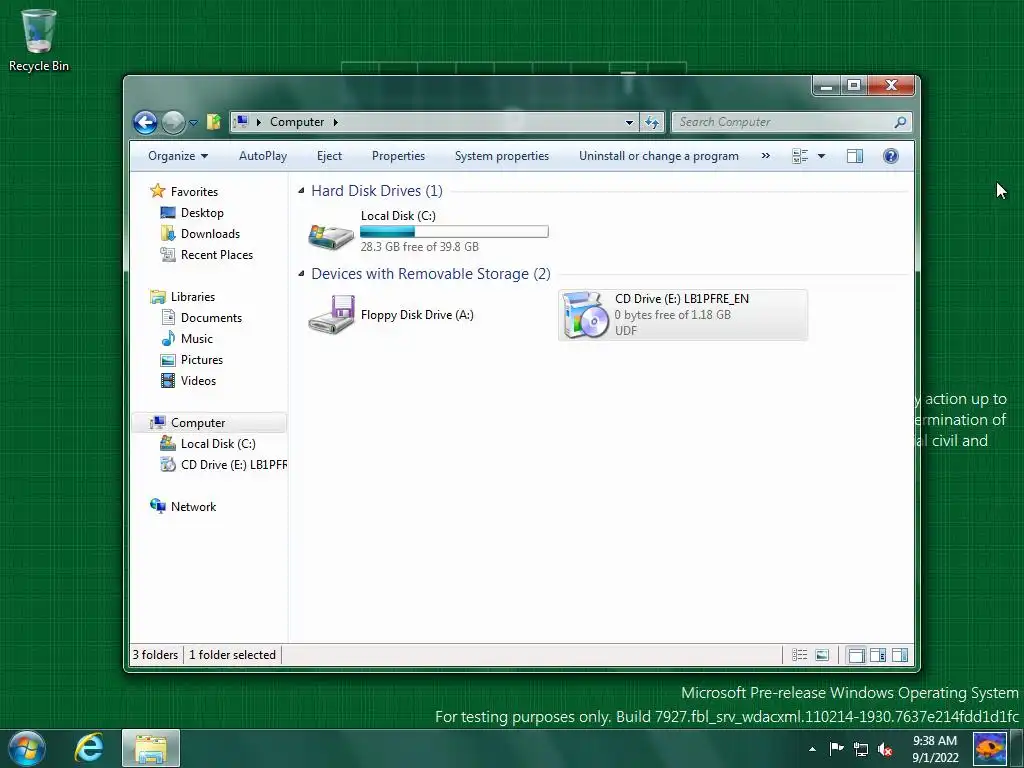Switch to details view in status bar
Viewport: 1024px width, 768px height.
coord(799,655)
